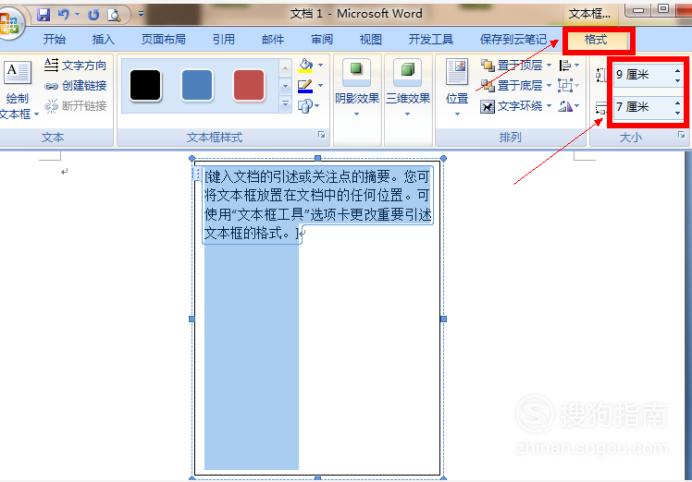
Task: Open the 保存到云笔记 tab
Action: coord(513,39)
